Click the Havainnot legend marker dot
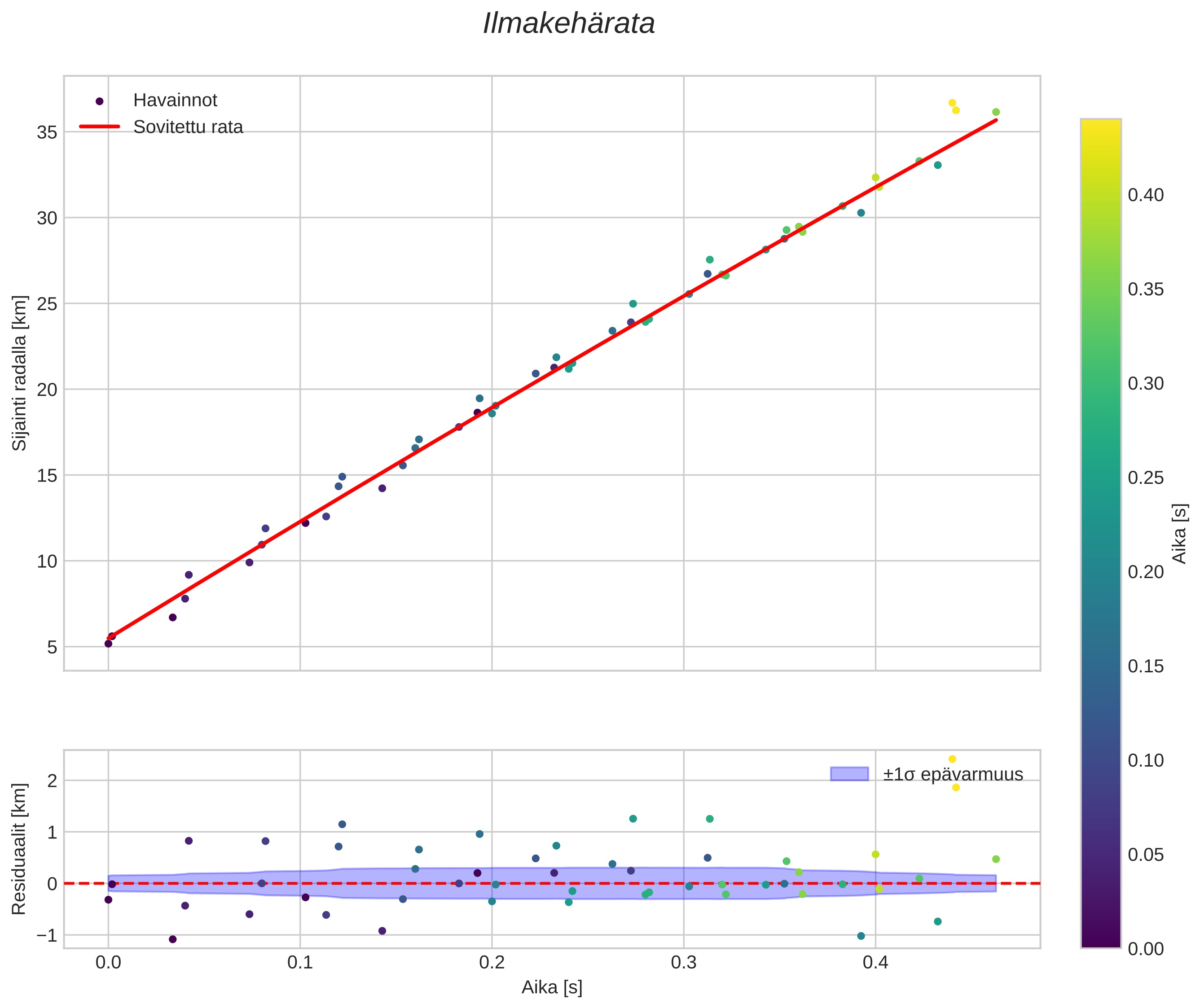 click(100, 101)
